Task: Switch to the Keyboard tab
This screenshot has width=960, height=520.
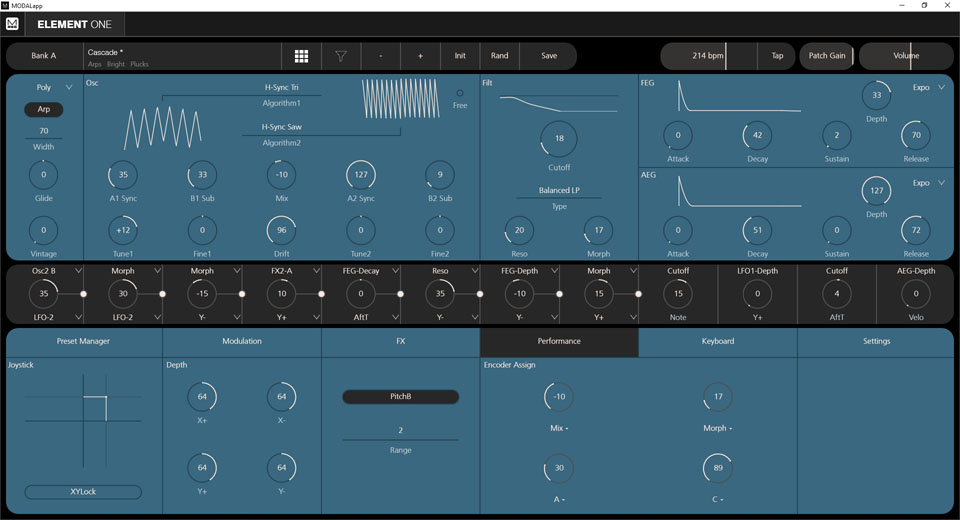Action: (x=718, y=341)
